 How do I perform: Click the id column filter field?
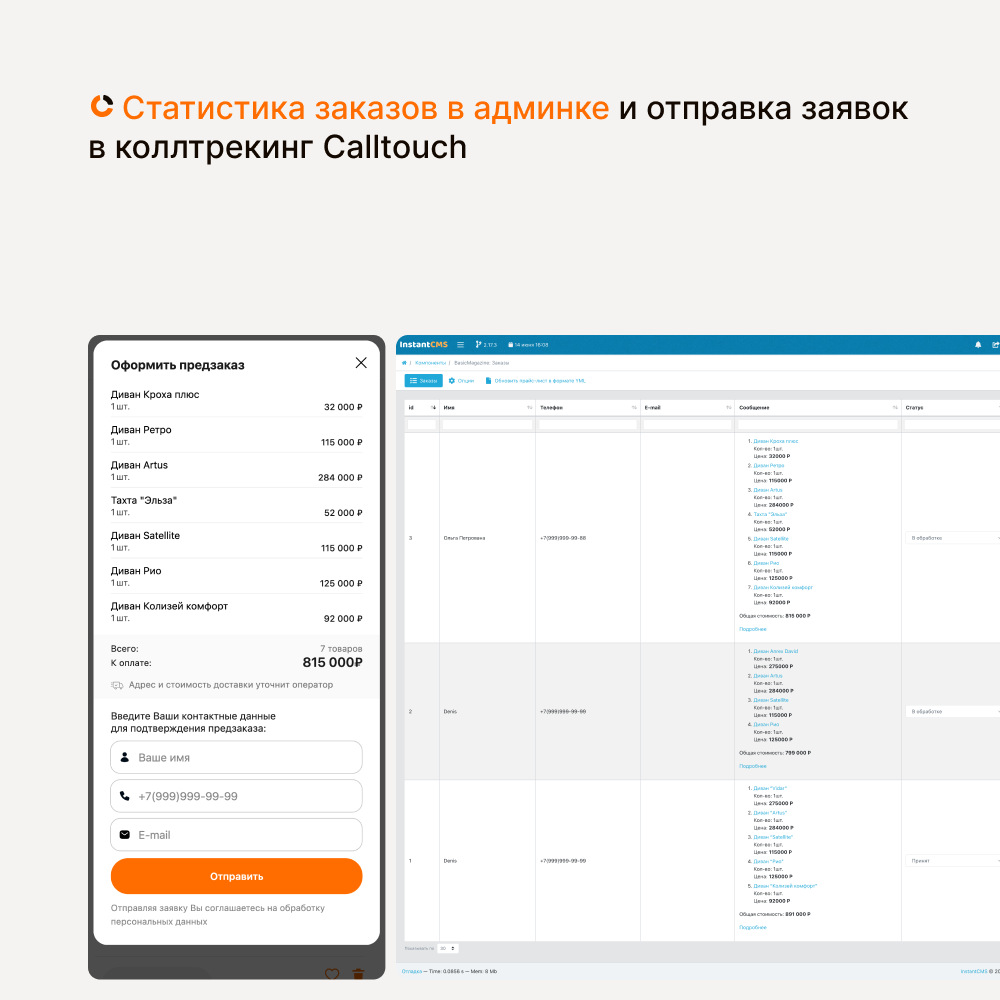pos(422,424)
